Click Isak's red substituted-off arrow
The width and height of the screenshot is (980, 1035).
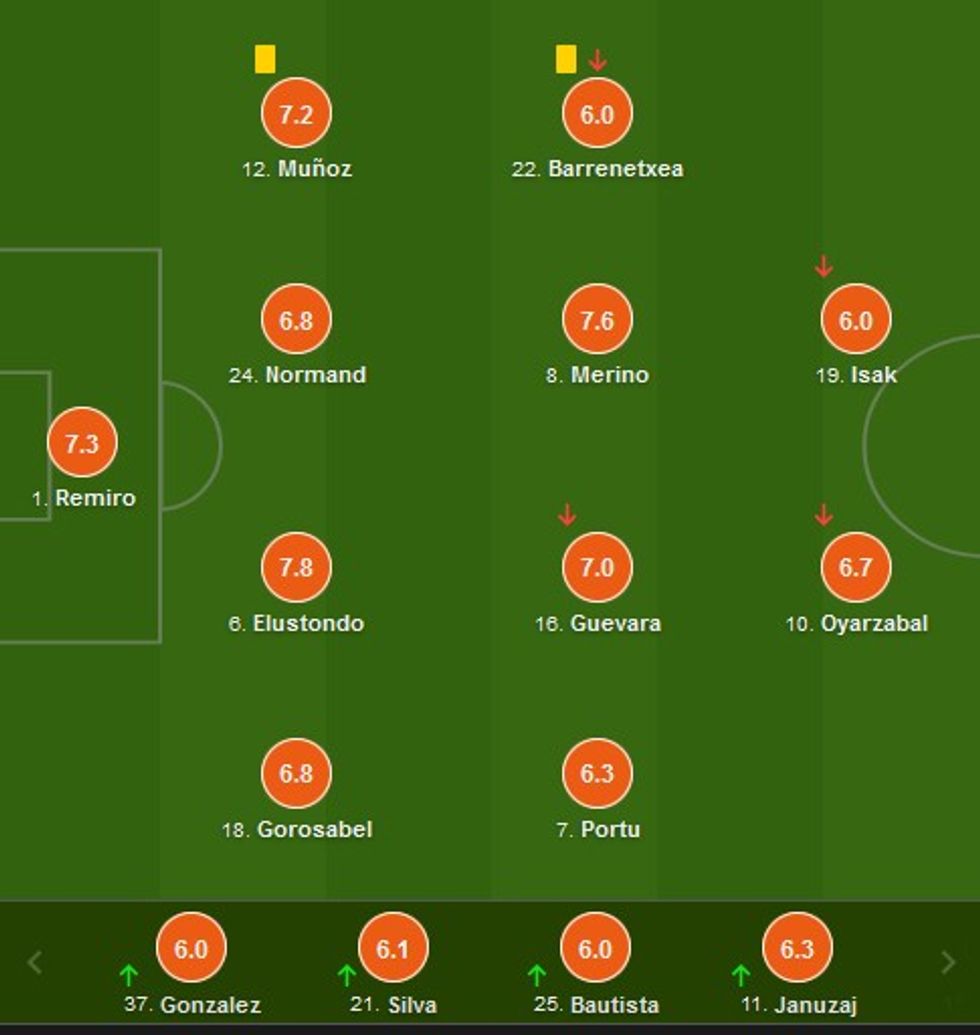824,266
